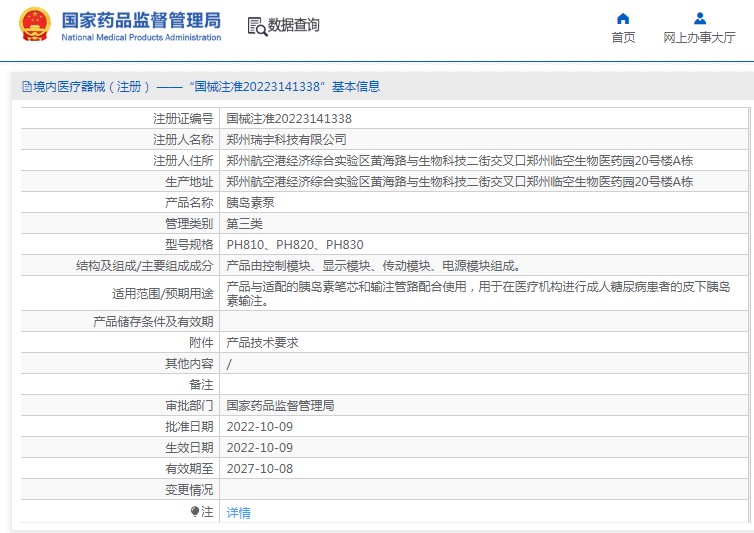Viewport: 754px width, 533px height.
Task: Open the 详情 details link
Action: pyautogui.click(x=239, y=513)
